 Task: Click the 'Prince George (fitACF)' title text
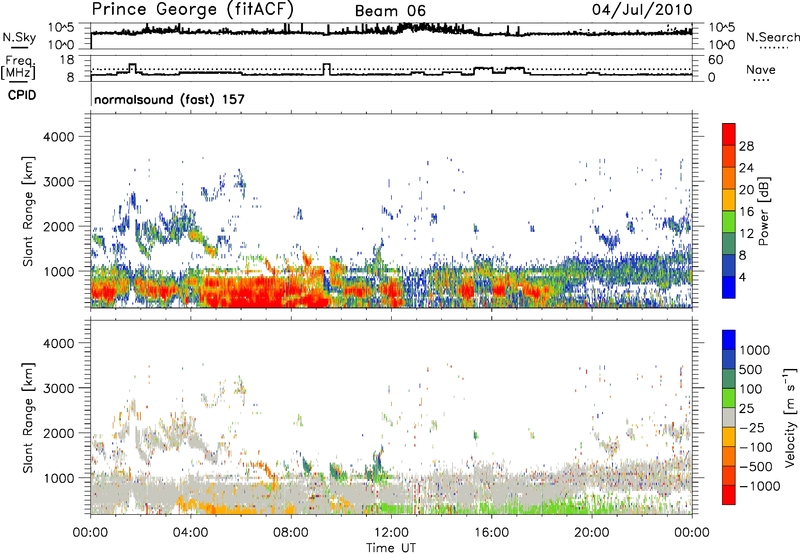[x=192, y=9]
